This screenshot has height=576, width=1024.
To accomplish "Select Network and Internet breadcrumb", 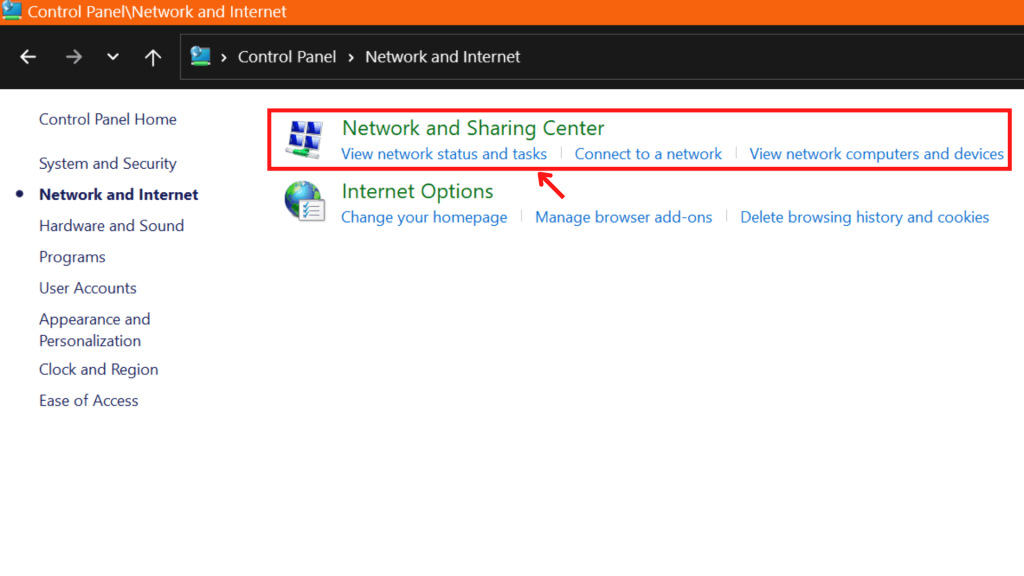I will tap(443, 57).
